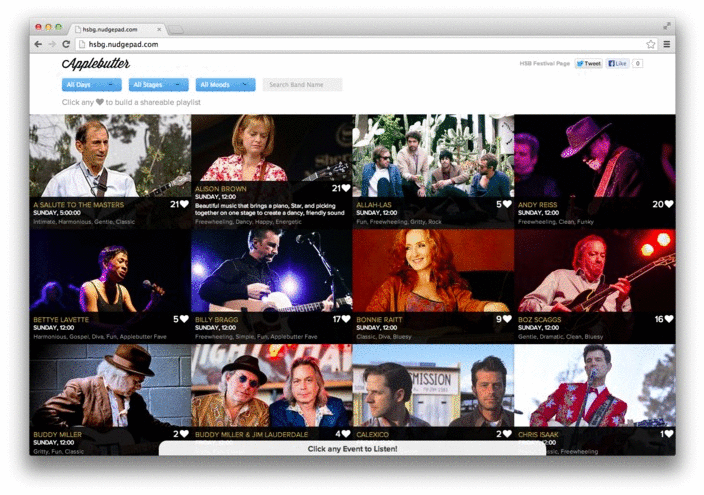Bookmark page with the star icon
This screenshot has width=704, height=495.
tap(650, 44)
